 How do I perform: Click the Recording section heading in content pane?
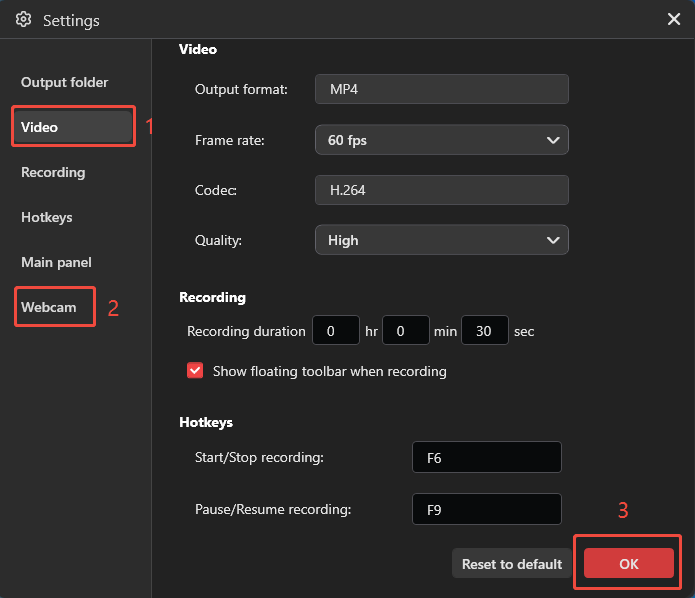212,297
